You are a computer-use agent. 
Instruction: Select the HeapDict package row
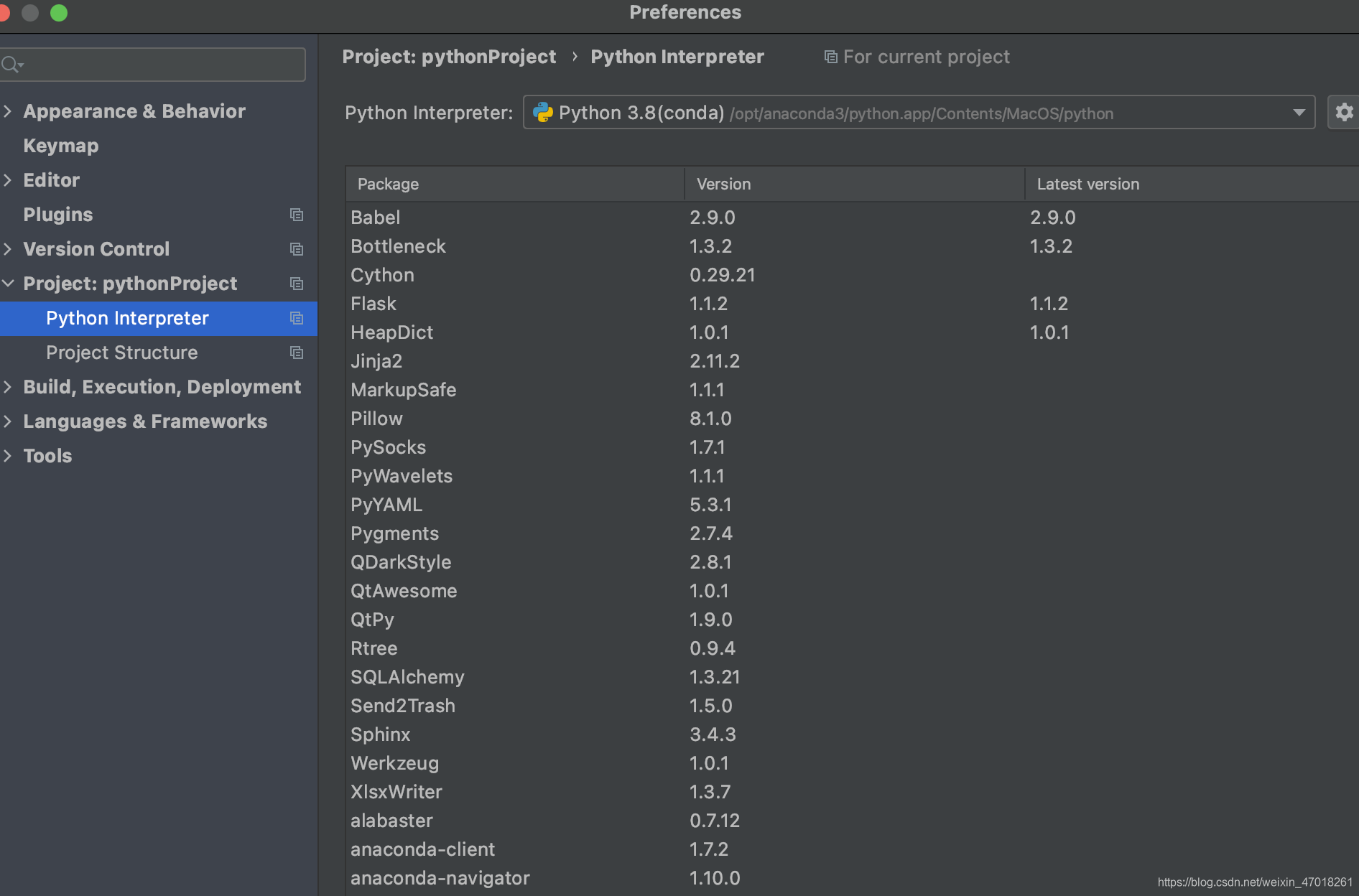(x=852, y=332)
